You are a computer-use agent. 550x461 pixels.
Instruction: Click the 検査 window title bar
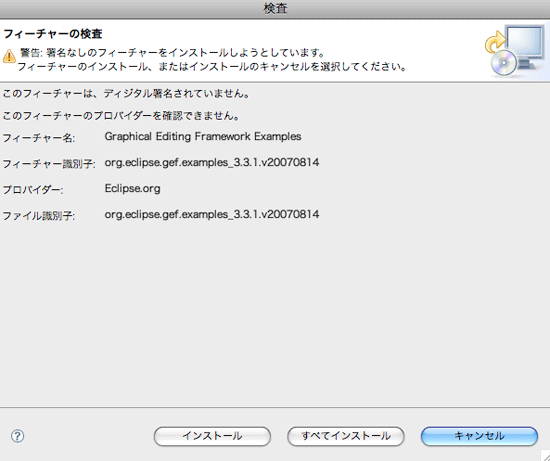(x=275, y=9)
